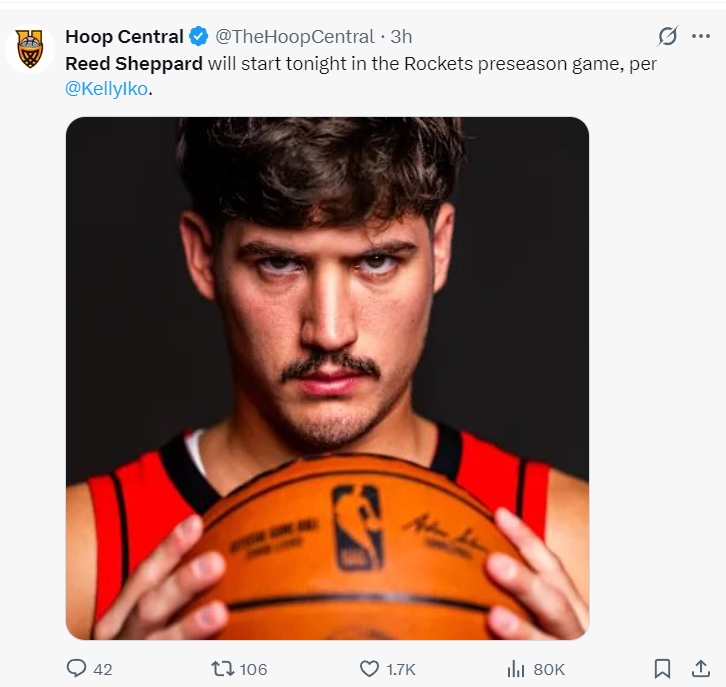Click the 42 replies count
This screenshot has width=726, height=687.
(x=102, y=669)
